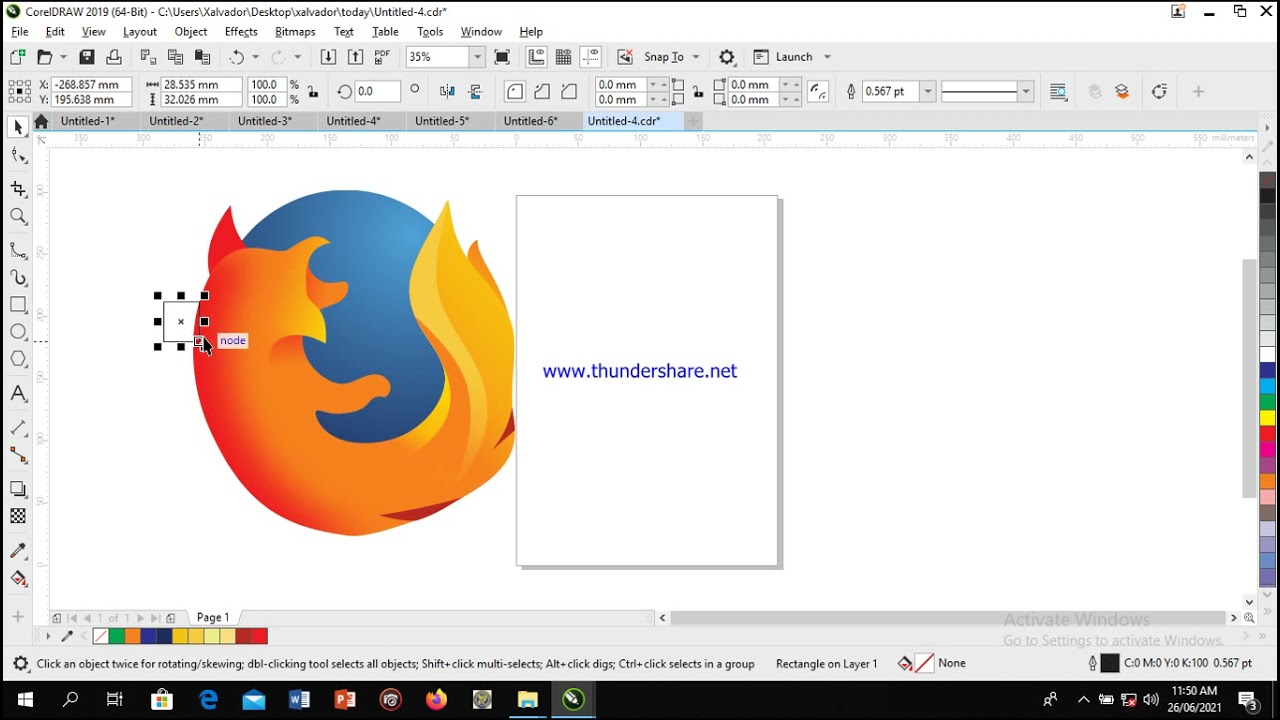Click the Page 1 tab
Screen dimensions: 1280x720
tap(213, 618)
